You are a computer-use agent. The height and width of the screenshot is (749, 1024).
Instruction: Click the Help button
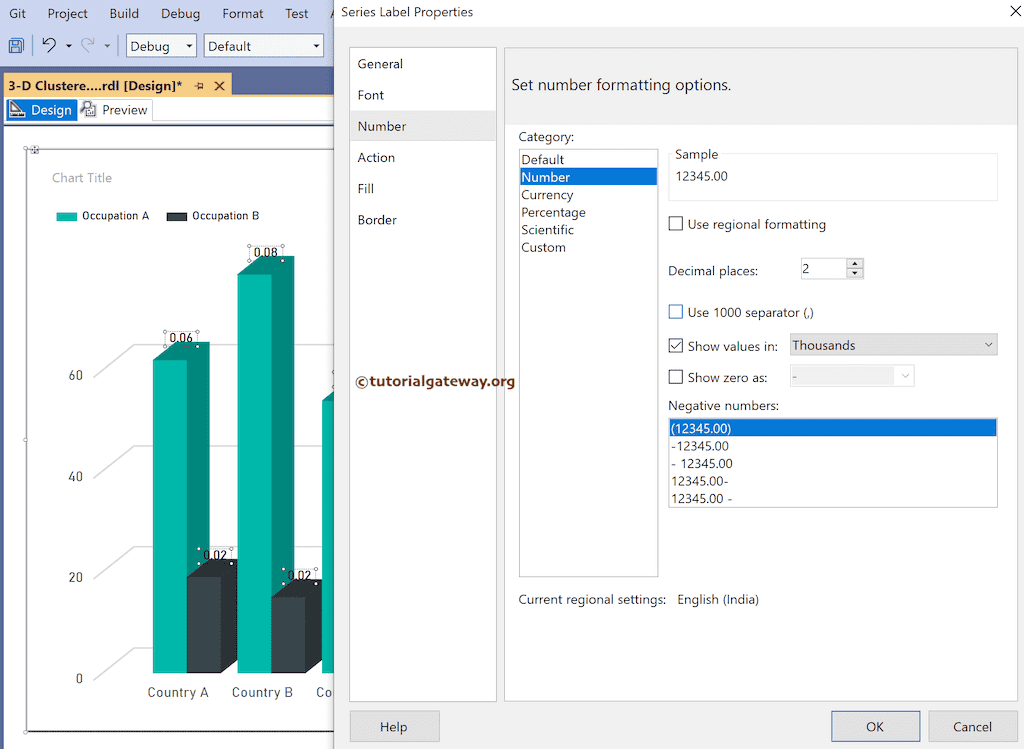pos(394,726)
